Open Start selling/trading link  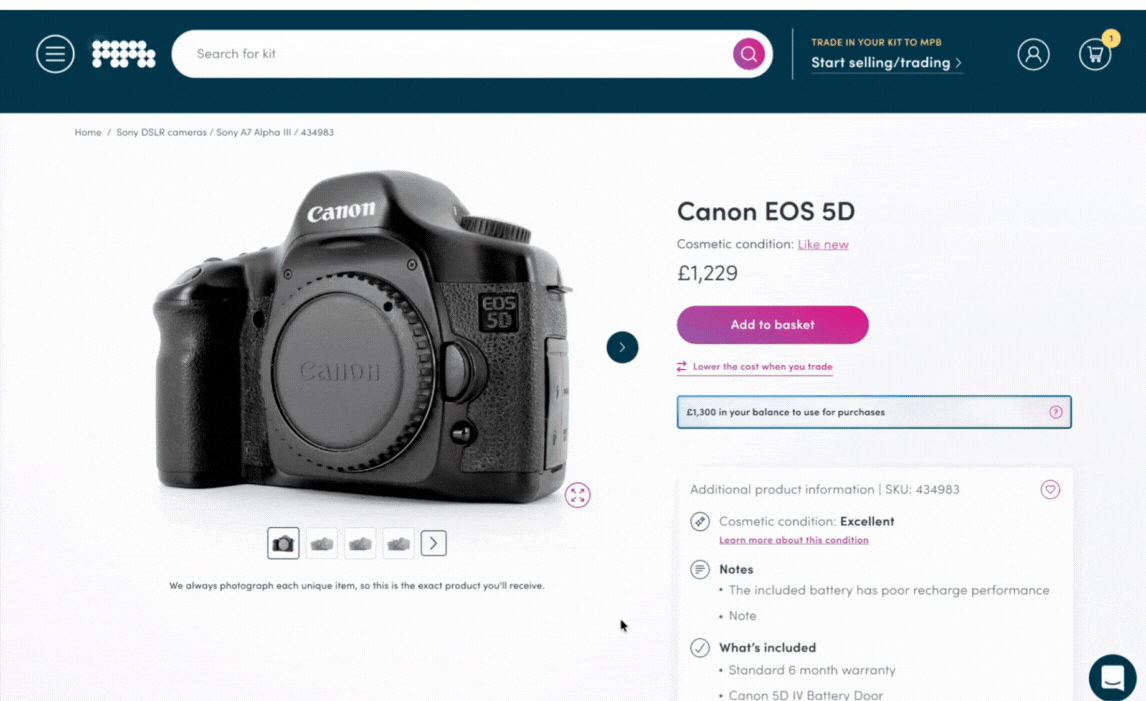886,63
